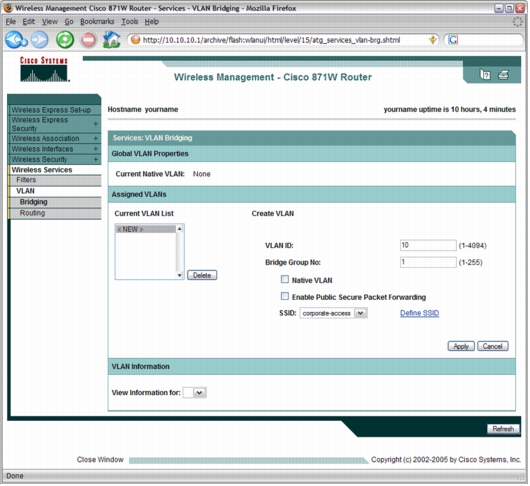Open the View menu
The width and height of the screenshot is (530, 486).
pyautogui.click(x=50, y=22)
